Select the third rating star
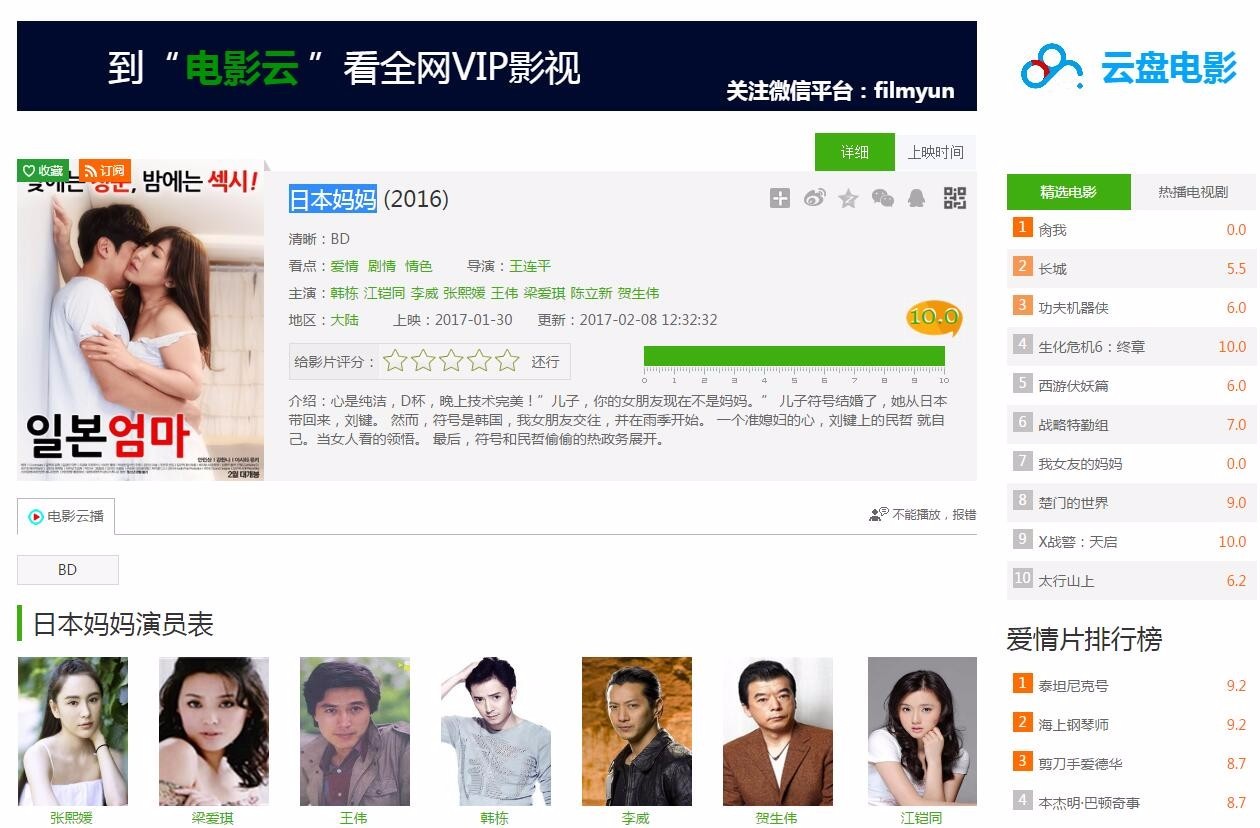 [451, 361]
